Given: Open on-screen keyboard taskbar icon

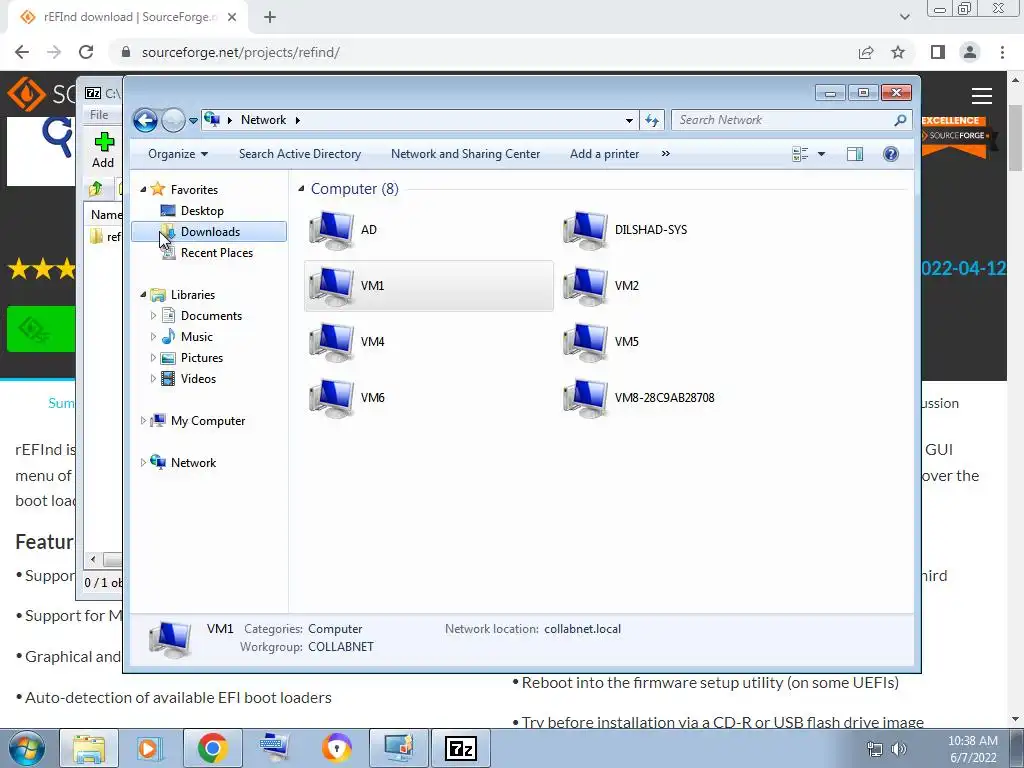Looking at the screenshot, I should tap(274, 748).
